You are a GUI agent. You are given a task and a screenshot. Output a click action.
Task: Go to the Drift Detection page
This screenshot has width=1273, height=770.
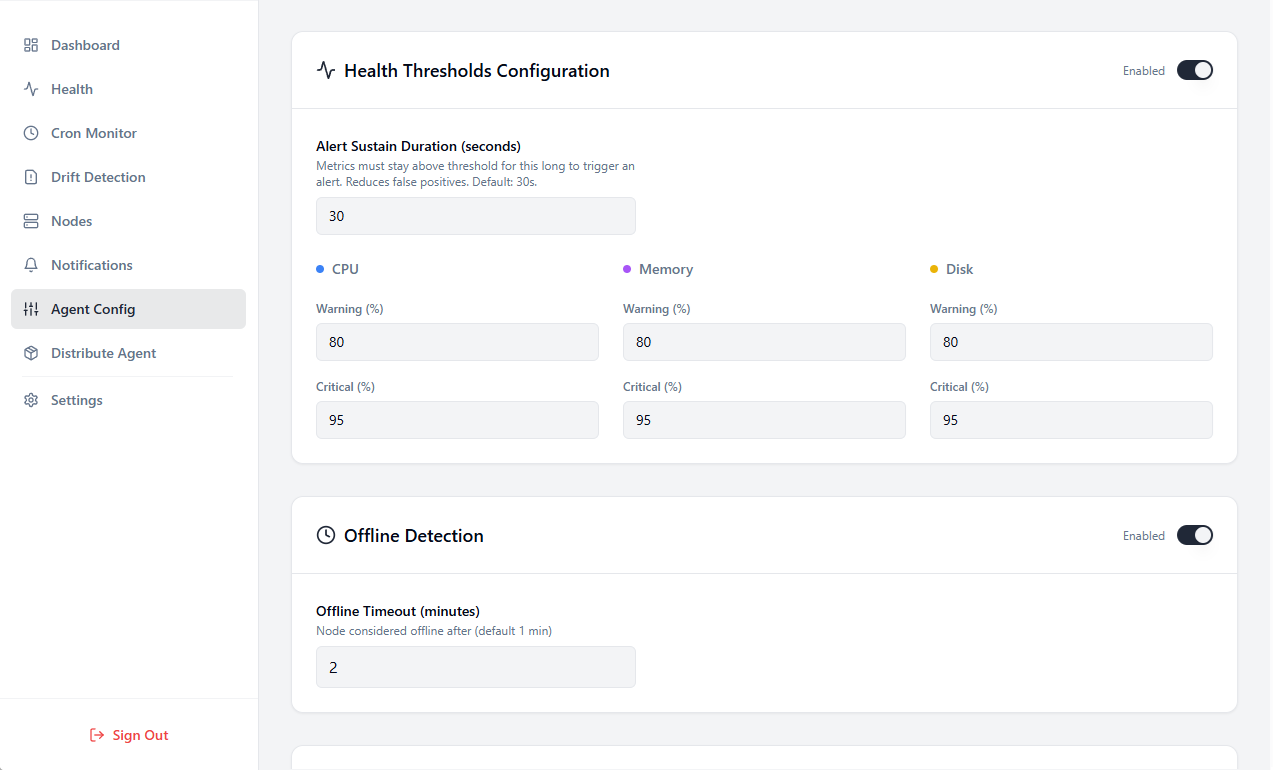click(98, 177)
